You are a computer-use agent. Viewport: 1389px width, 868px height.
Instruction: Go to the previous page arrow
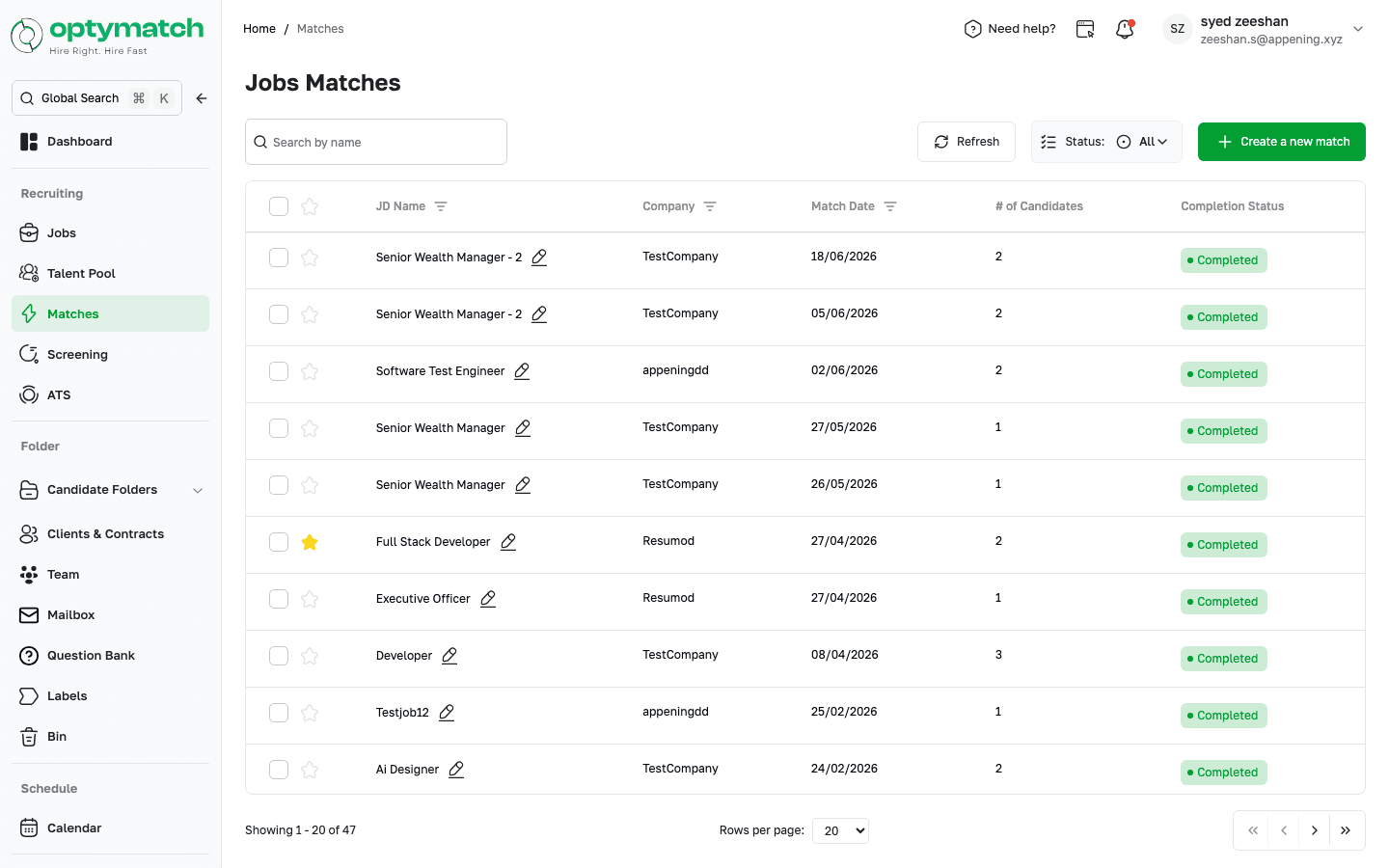(1284, 830)
